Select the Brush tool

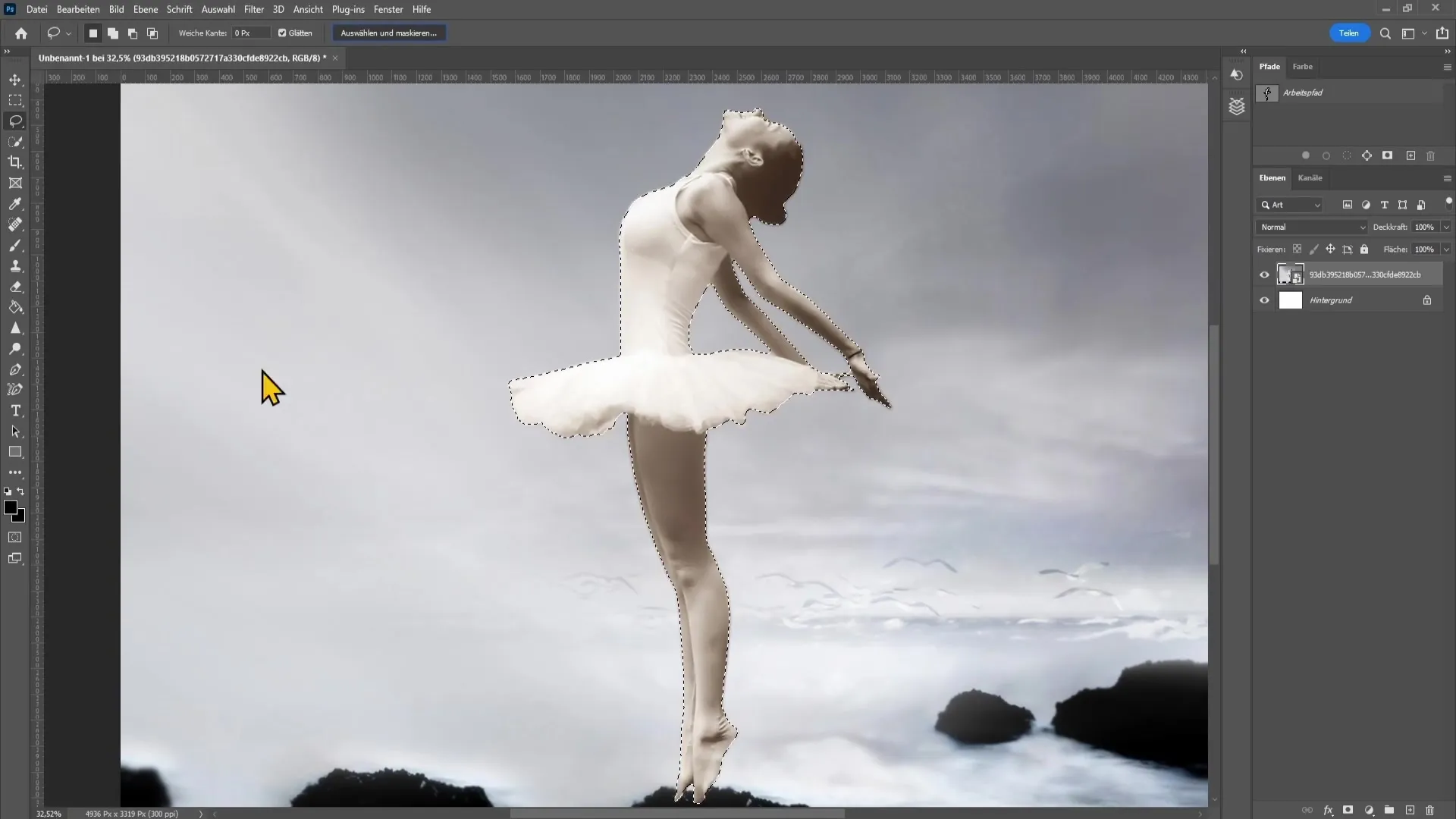pyautogui.click(x=15, y=245)
